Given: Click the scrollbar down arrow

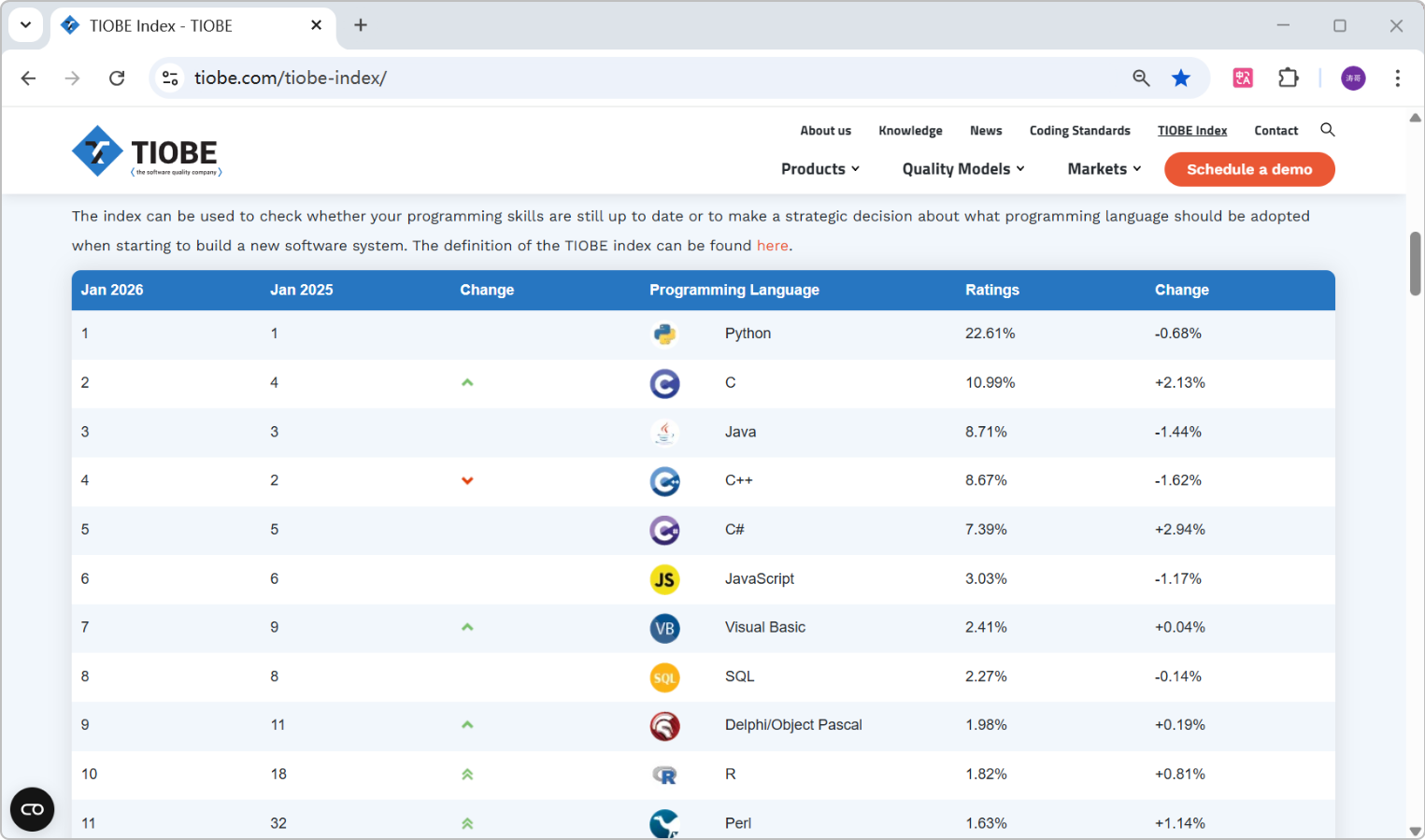Looking at the screenshot, I should point(1415,831).
